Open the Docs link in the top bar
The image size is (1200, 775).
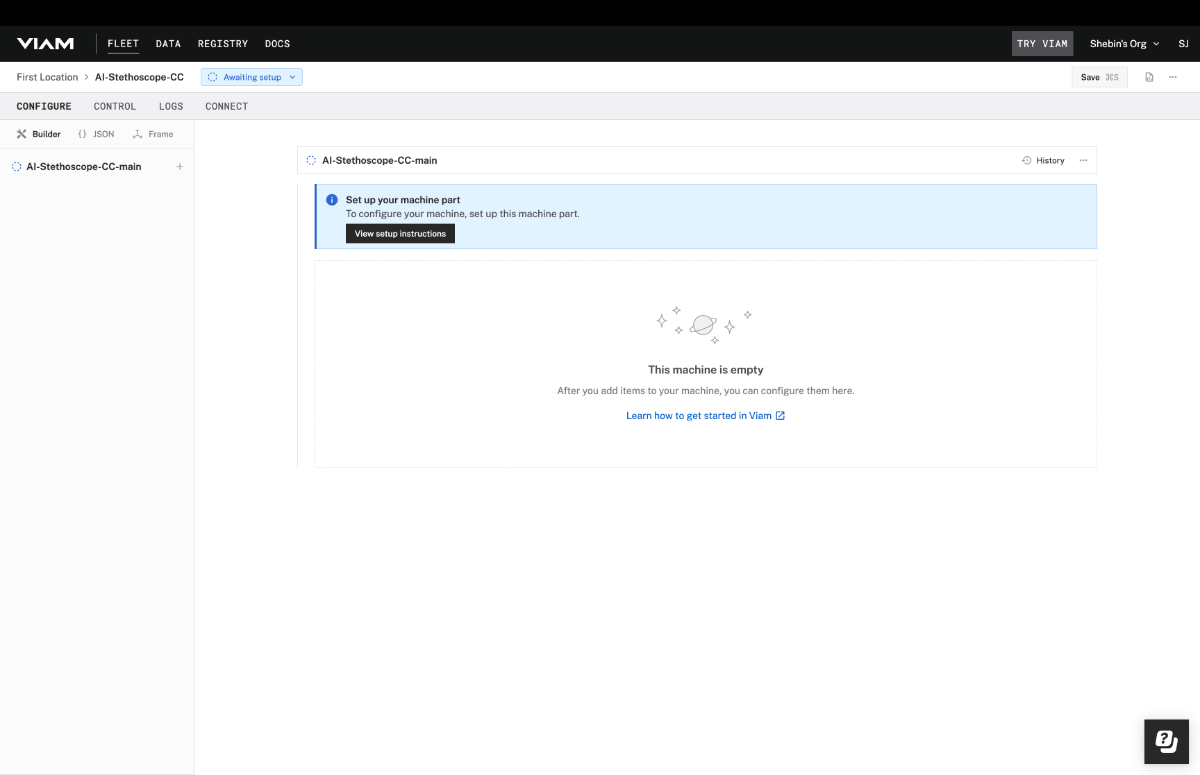click(277, 44)
